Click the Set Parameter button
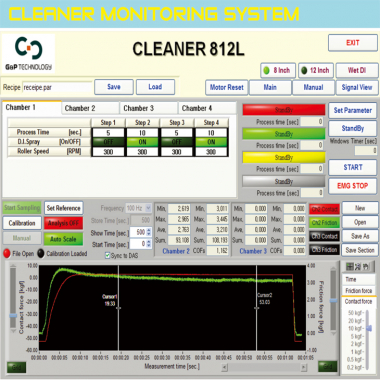Screen dimensions: 380x380 [353, 110]
